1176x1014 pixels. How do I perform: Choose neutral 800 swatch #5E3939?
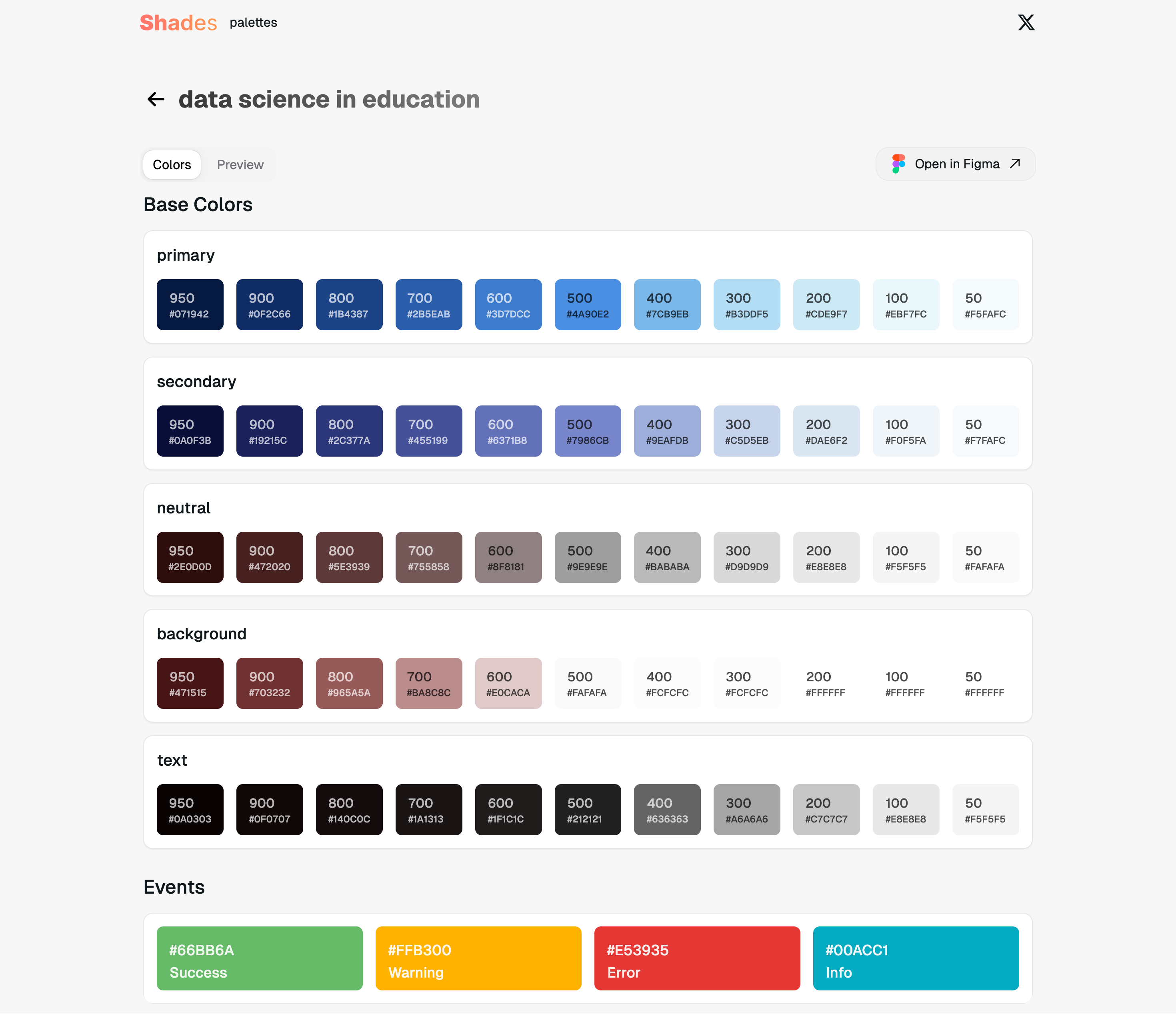349,557
